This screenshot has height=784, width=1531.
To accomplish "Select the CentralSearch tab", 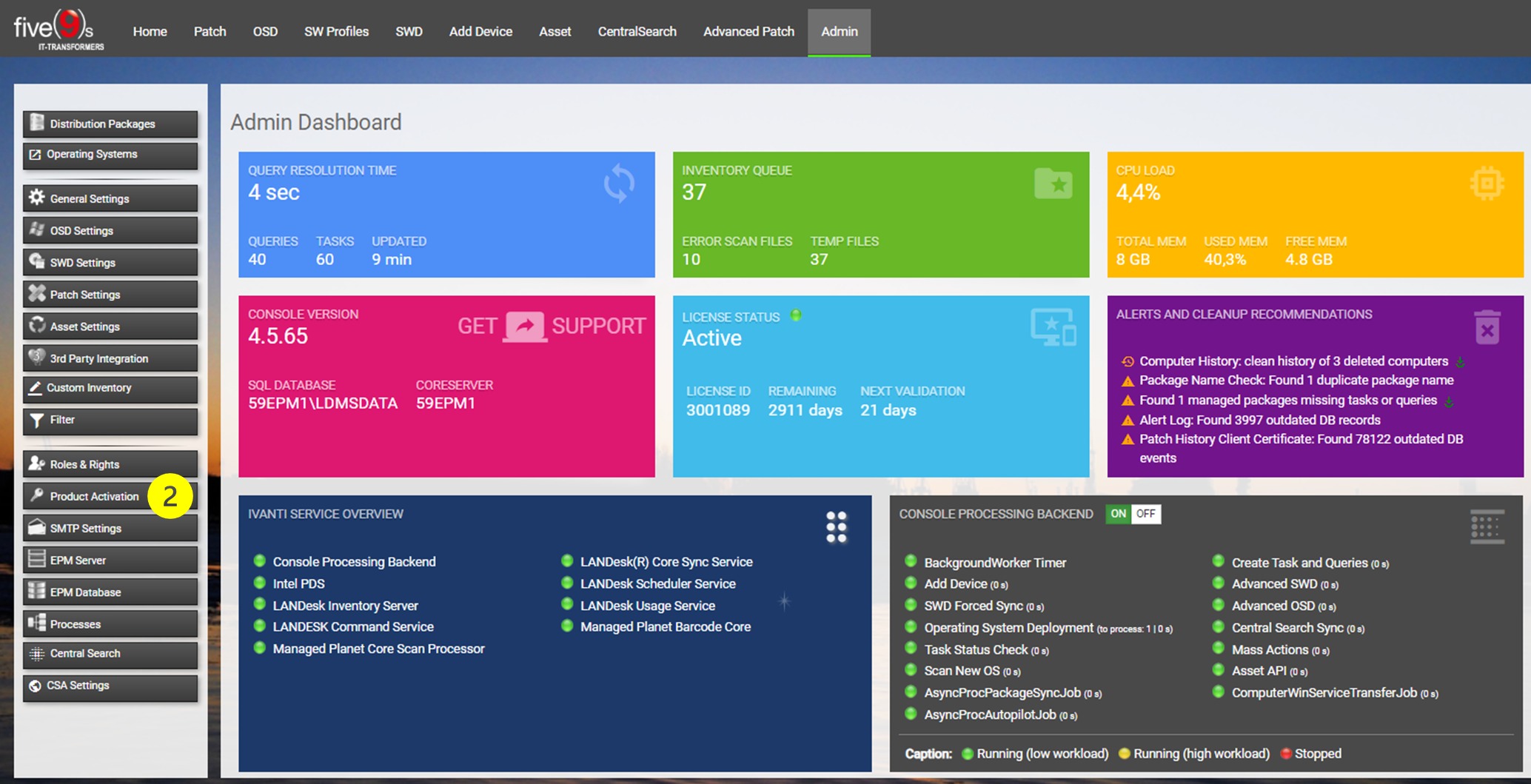I will pyautogui.click(x=637, y=32).
